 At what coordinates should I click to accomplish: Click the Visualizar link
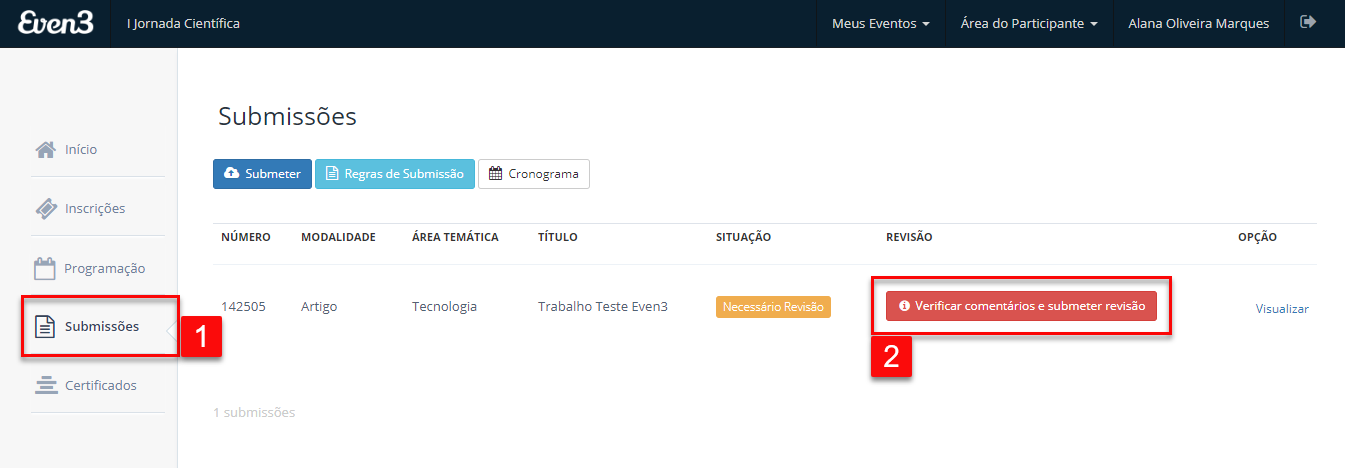coord(1282,309)
